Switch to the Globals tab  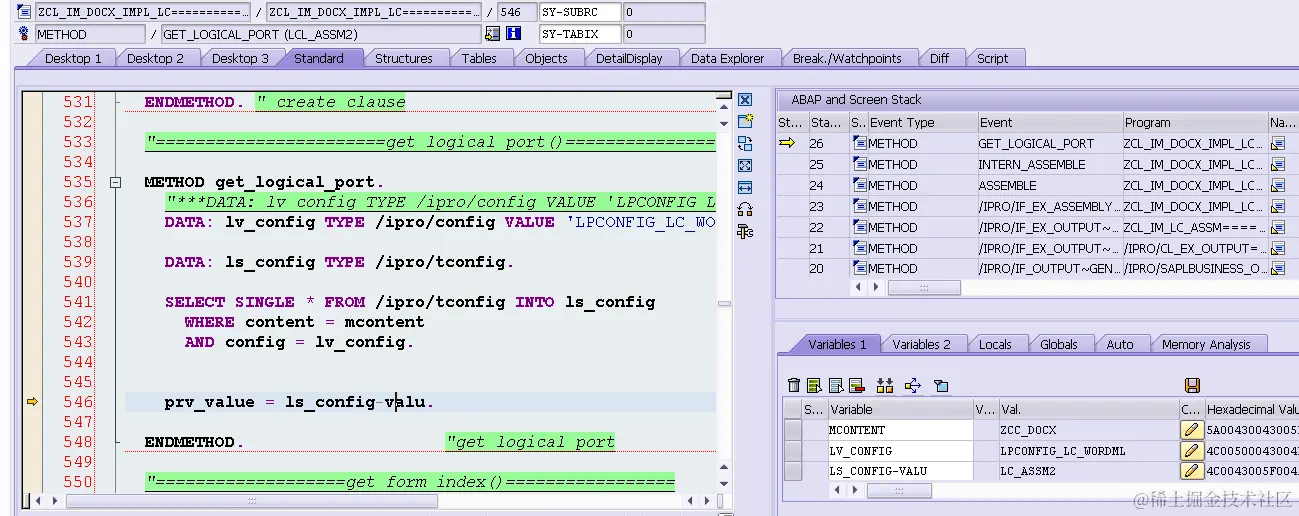coord(1058,344)
